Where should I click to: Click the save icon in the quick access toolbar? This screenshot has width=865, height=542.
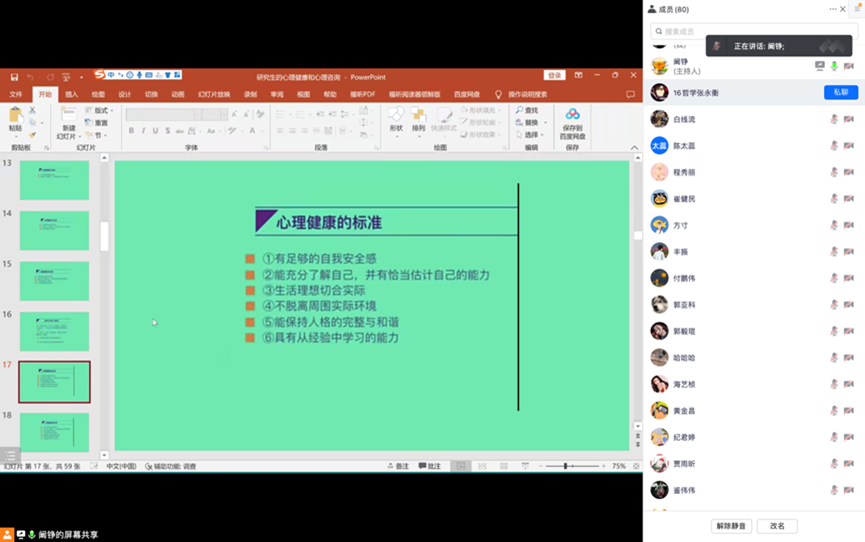tap(14, 76)
